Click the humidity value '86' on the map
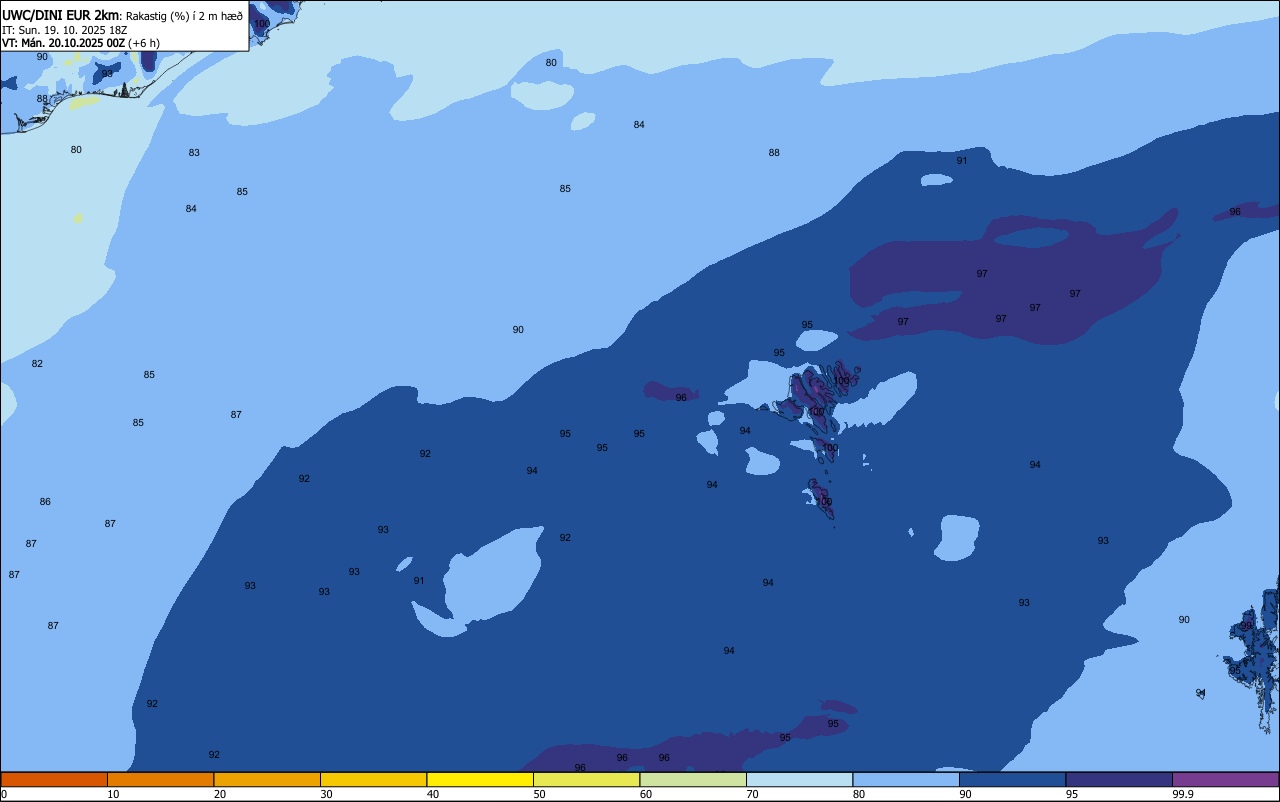This screenshot has height=802, width=1280. (45, 502)
